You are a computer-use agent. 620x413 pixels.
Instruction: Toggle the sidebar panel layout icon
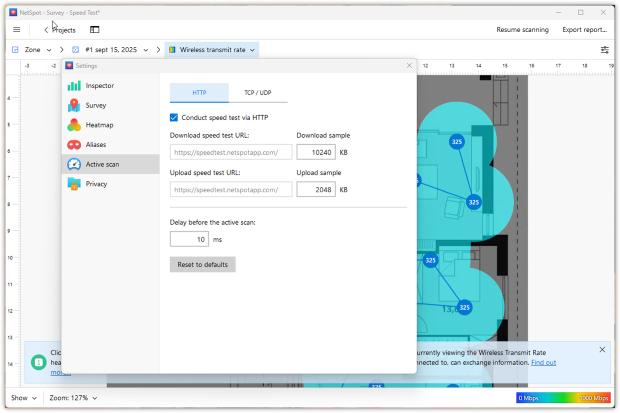95,30
